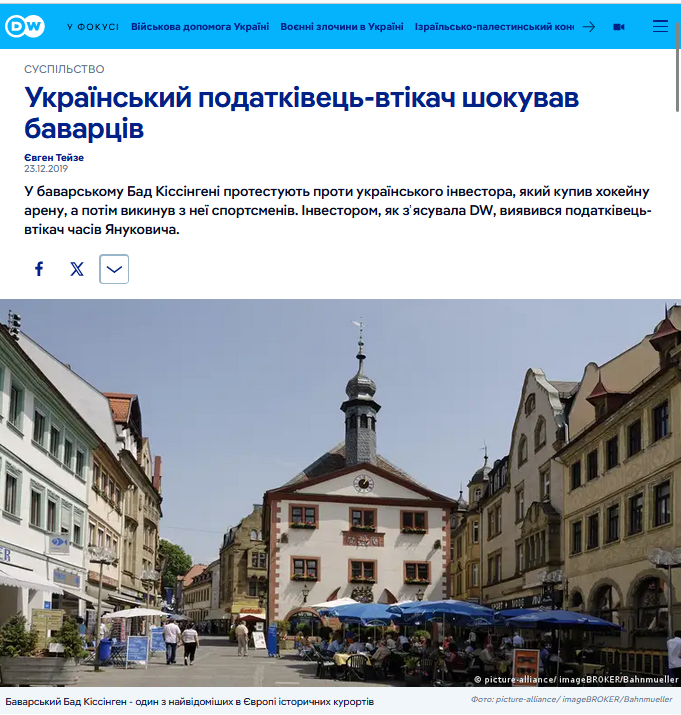Screen dimensions: 681x715
Task: Select the 'Ізраїльсько-палестинський' focus topic
Action: click(494, 27)
